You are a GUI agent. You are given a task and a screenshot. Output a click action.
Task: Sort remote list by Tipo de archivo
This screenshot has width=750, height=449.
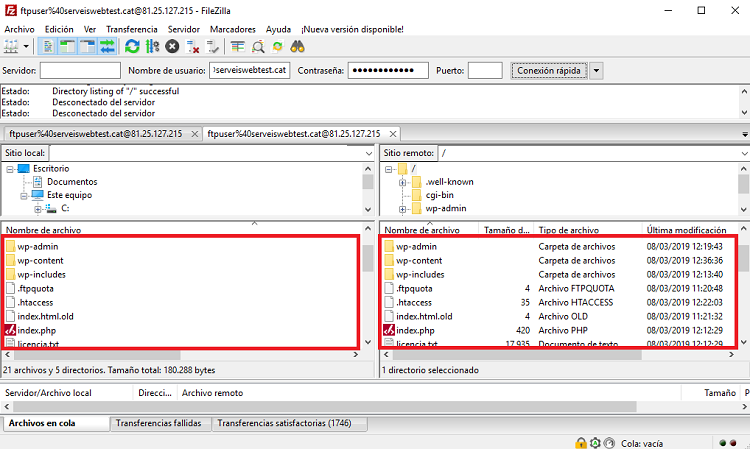pyautogui.click(x=568, y=230)
